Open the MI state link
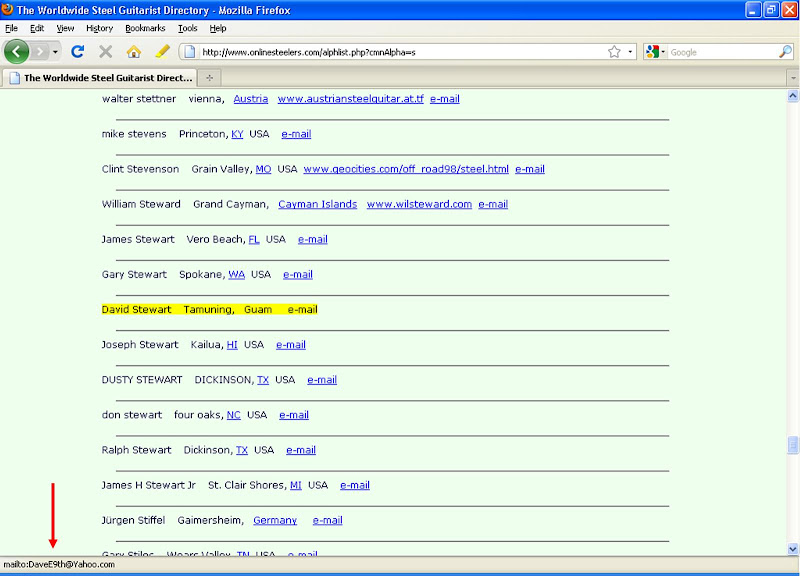Screen dimensions: 800x576 (296, 486)
